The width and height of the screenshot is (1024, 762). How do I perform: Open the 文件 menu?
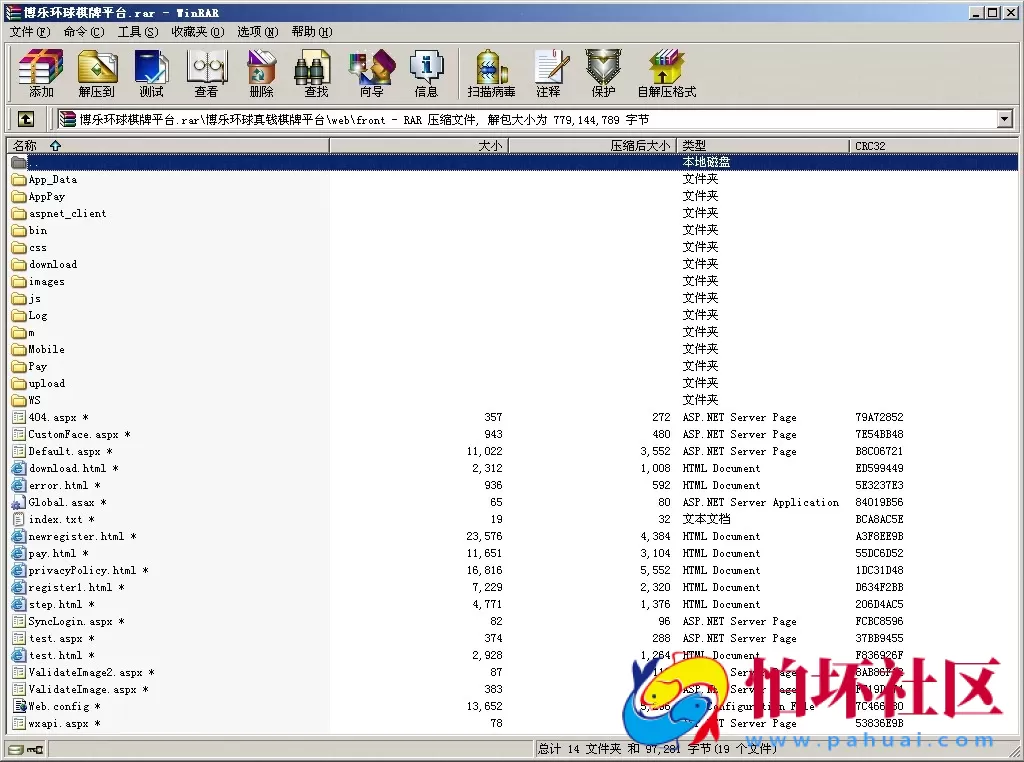[26, 31]
